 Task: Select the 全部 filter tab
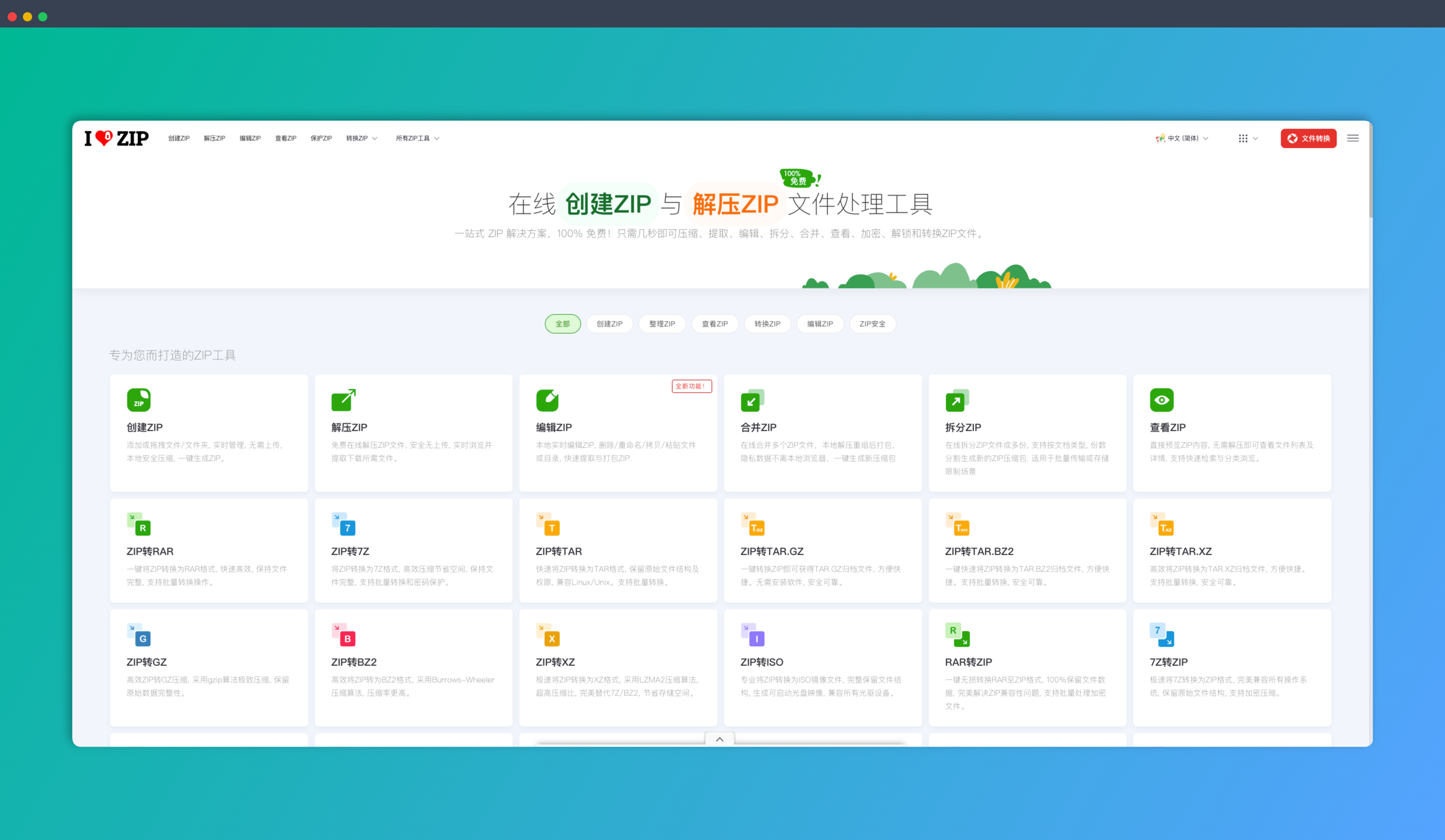[x=563, y=324]
